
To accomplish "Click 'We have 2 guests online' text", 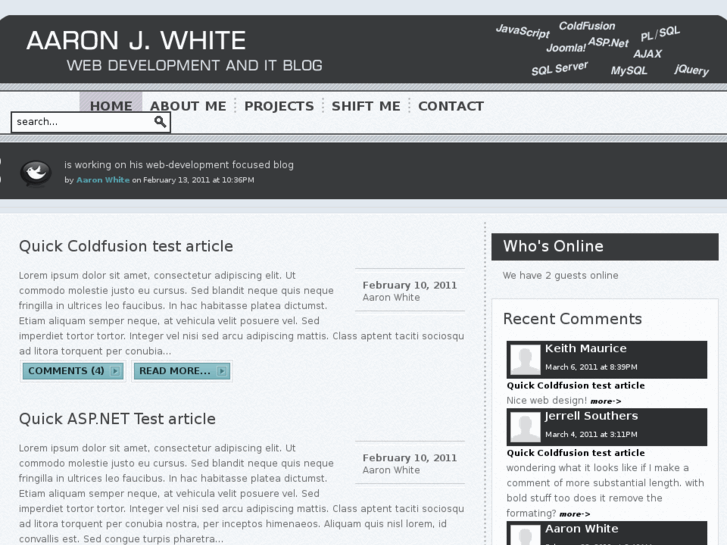I will [x=560, y=276].
